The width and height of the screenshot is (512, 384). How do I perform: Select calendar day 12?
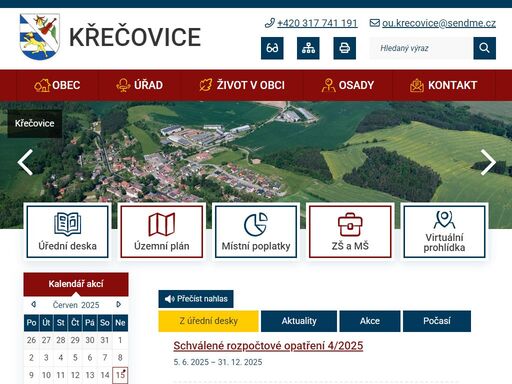75,375
